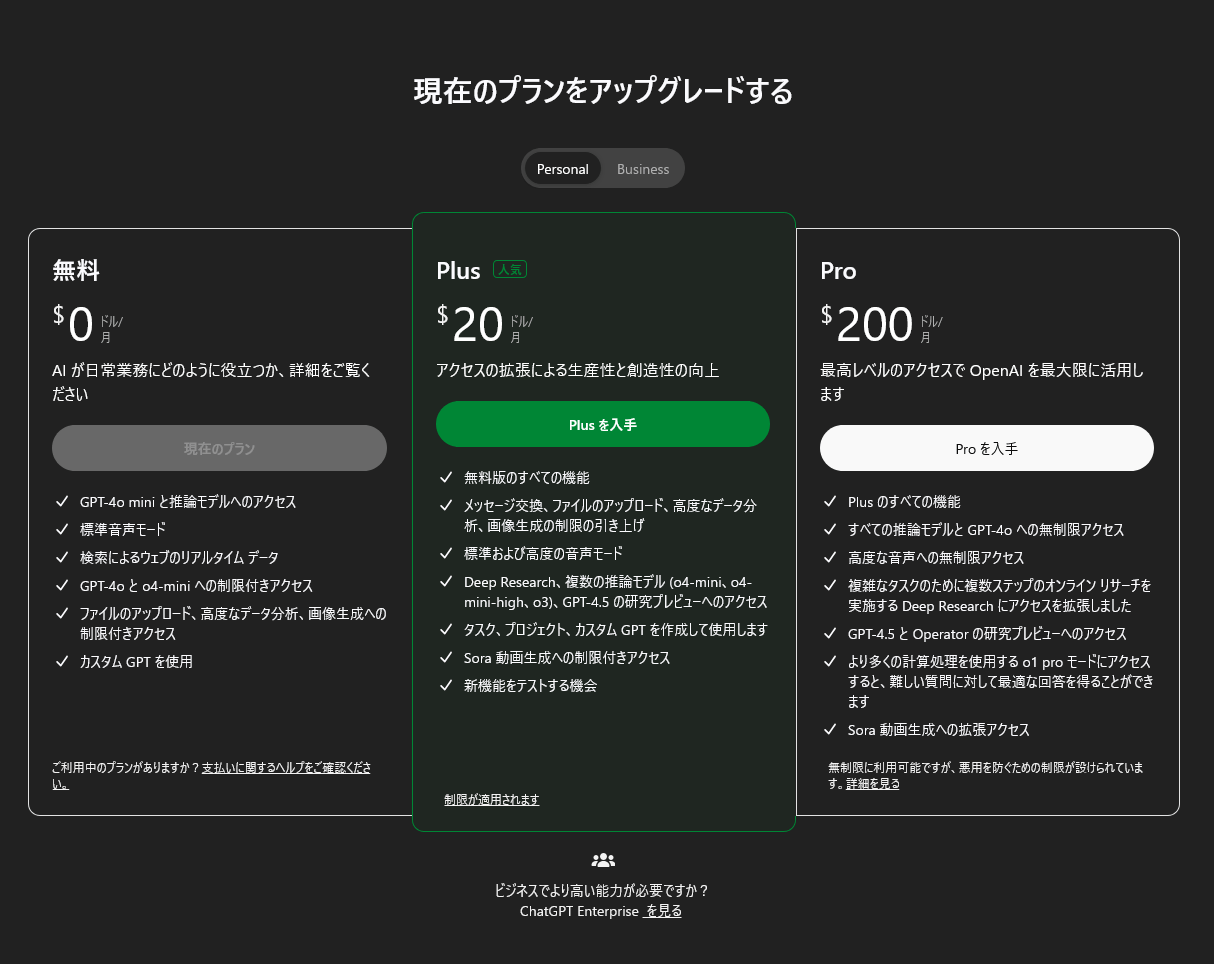Viewport: 1214px width, 964px height.
Task: Click checkmark beside 'タスク、プロジェクト、カスタム GPT'
Action: [x=446, y=630]
